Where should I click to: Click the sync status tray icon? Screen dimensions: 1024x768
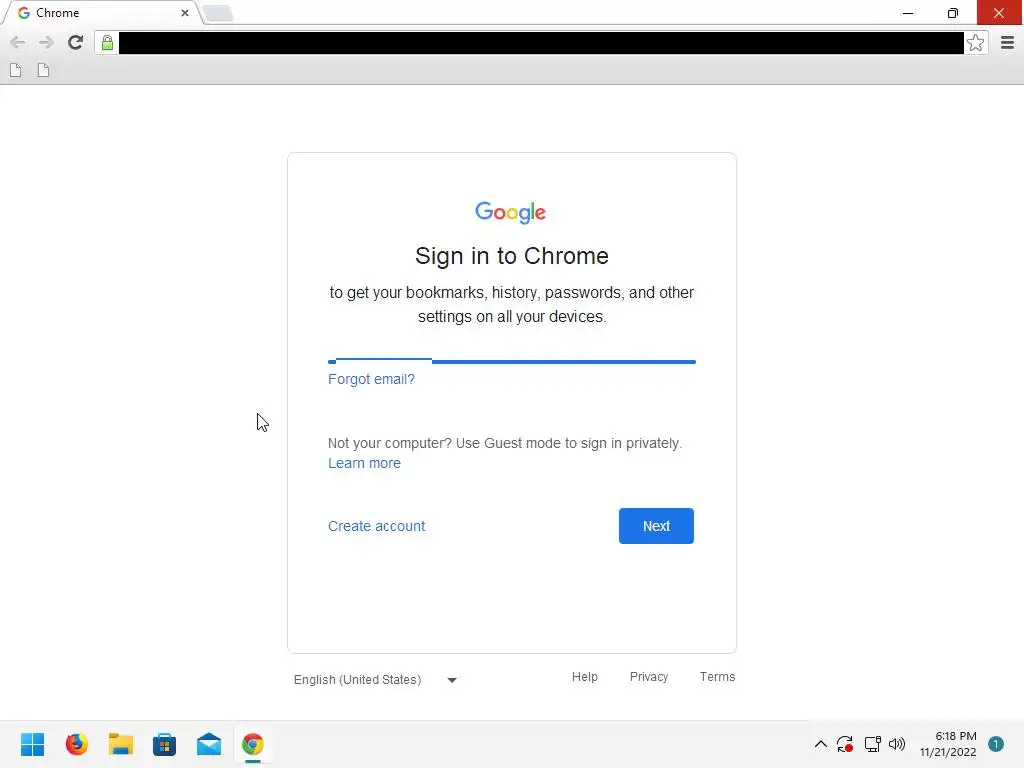845,744
